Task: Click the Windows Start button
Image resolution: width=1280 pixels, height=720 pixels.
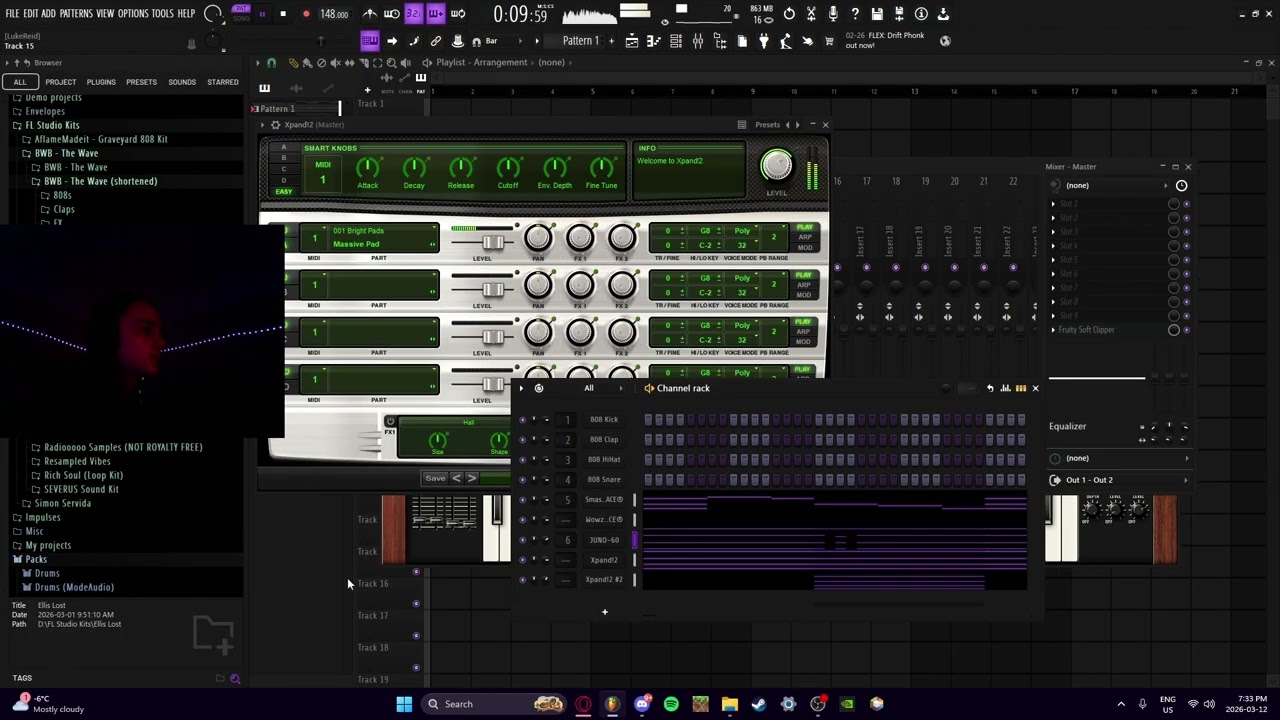Action: point(404,704)
